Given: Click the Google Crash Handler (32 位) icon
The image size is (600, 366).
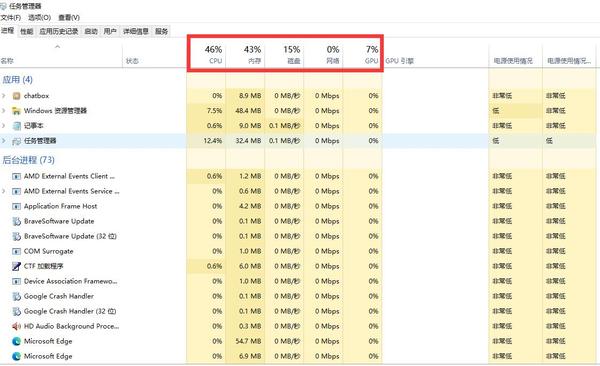Looking at the screenshot, I should point(16,312).
